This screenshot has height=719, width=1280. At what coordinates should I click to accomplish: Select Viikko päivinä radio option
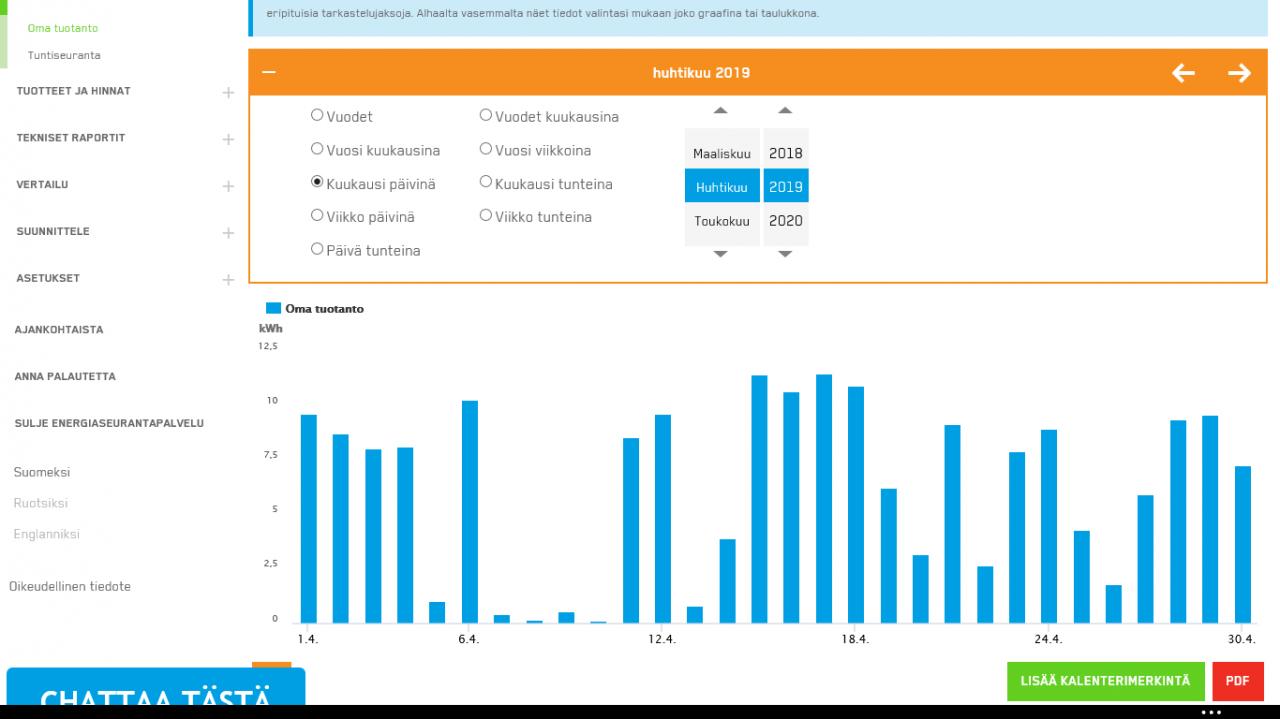point(317,215)
